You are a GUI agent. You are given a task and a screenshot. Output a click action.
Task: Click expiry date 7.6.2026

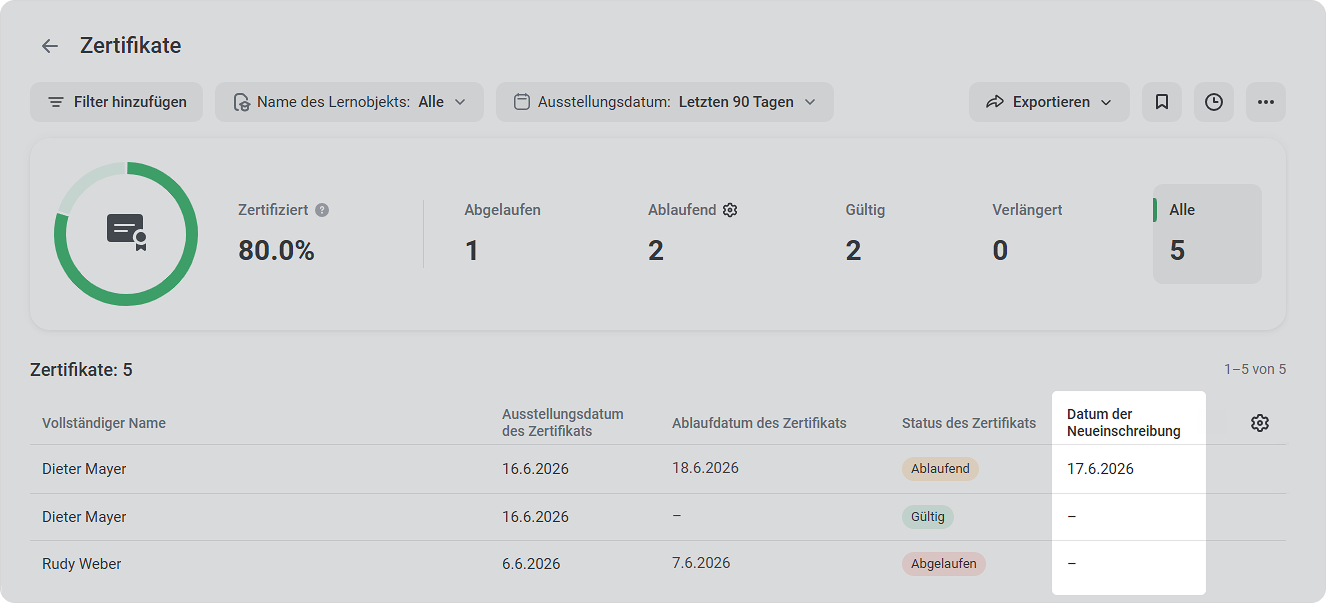pyautogui.click(x=701, y=563)
